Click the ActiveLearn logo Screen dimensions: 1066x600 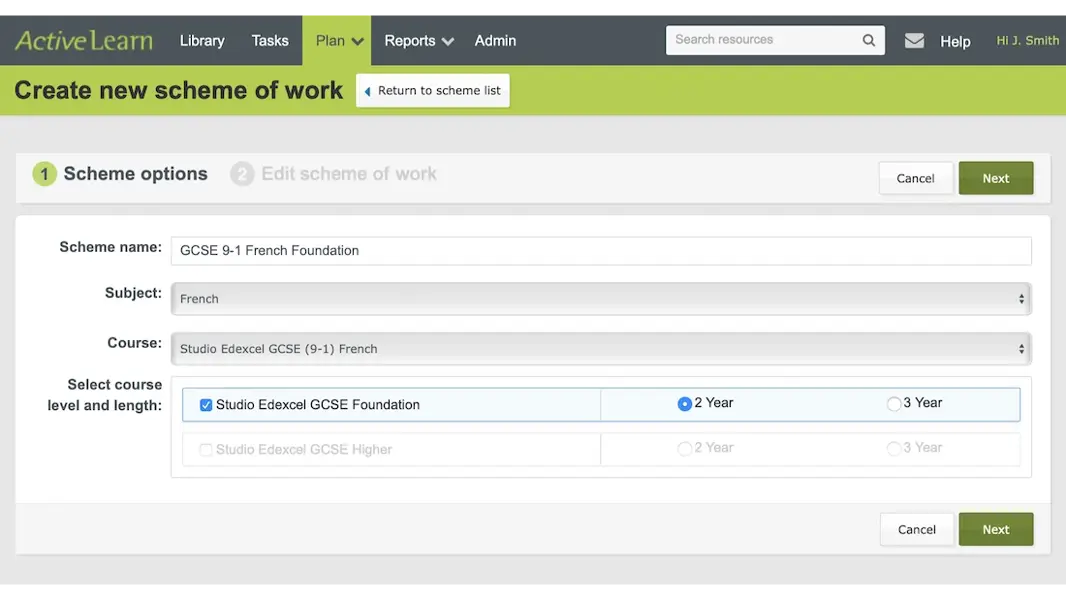point(84,41)
